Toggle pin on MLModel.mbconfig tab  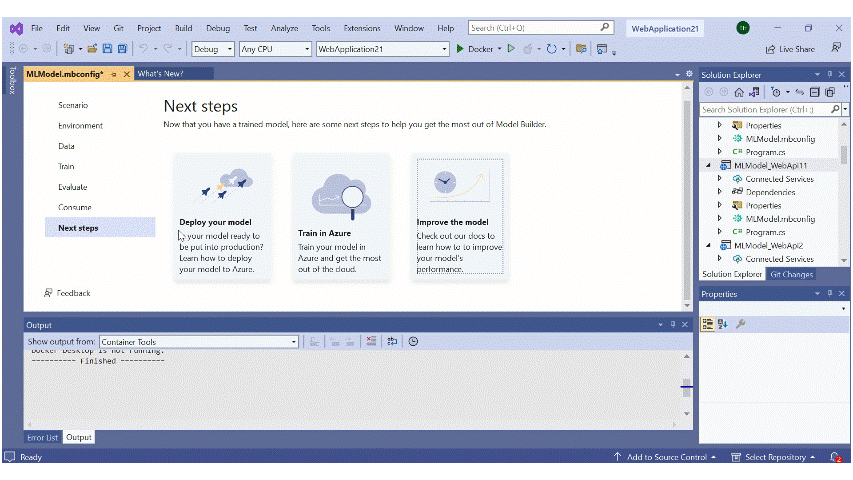click(114, 74)
